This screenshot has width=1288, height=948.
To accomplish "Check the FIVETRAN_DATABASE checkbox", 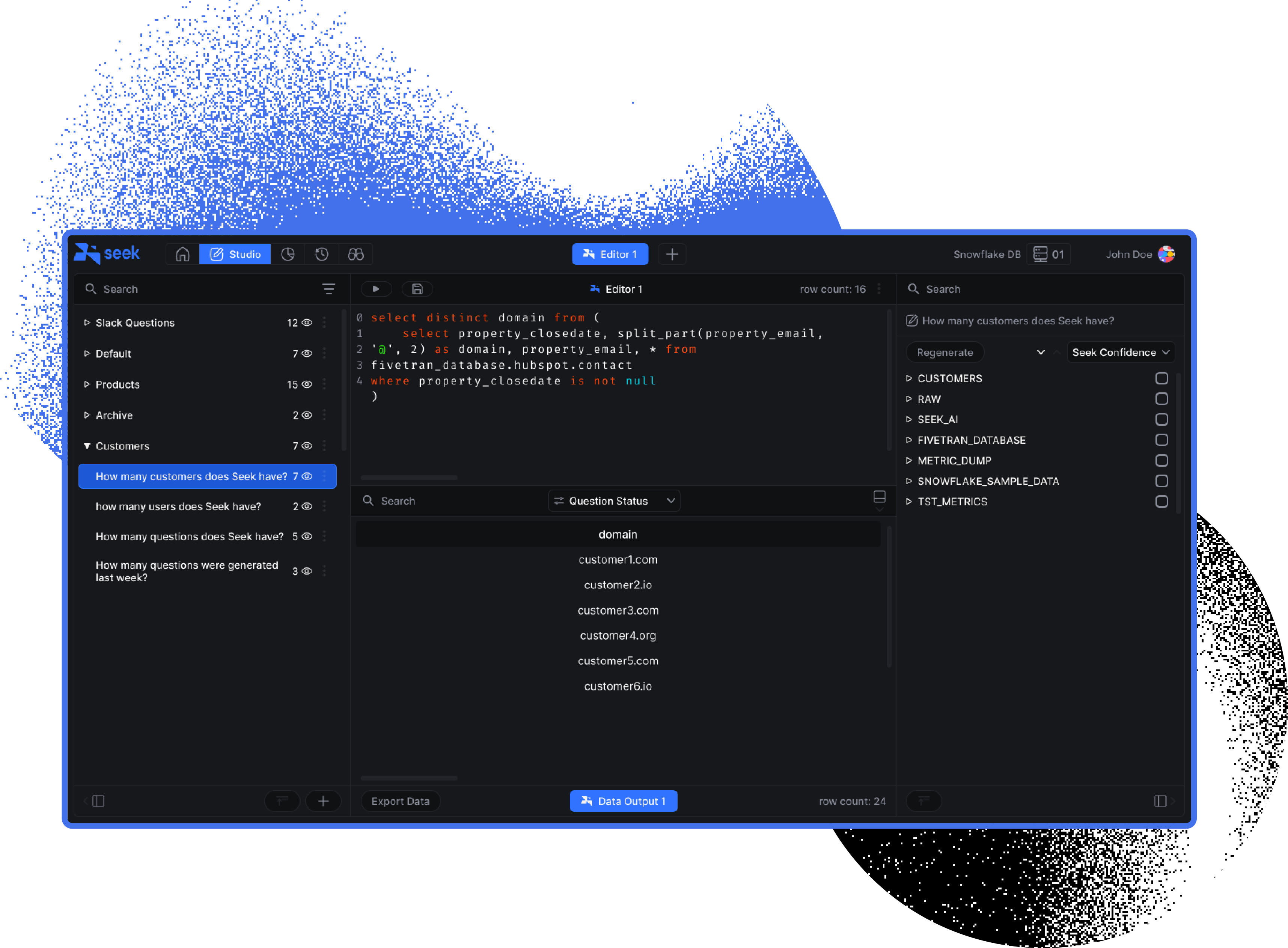I will (1161, 440).
